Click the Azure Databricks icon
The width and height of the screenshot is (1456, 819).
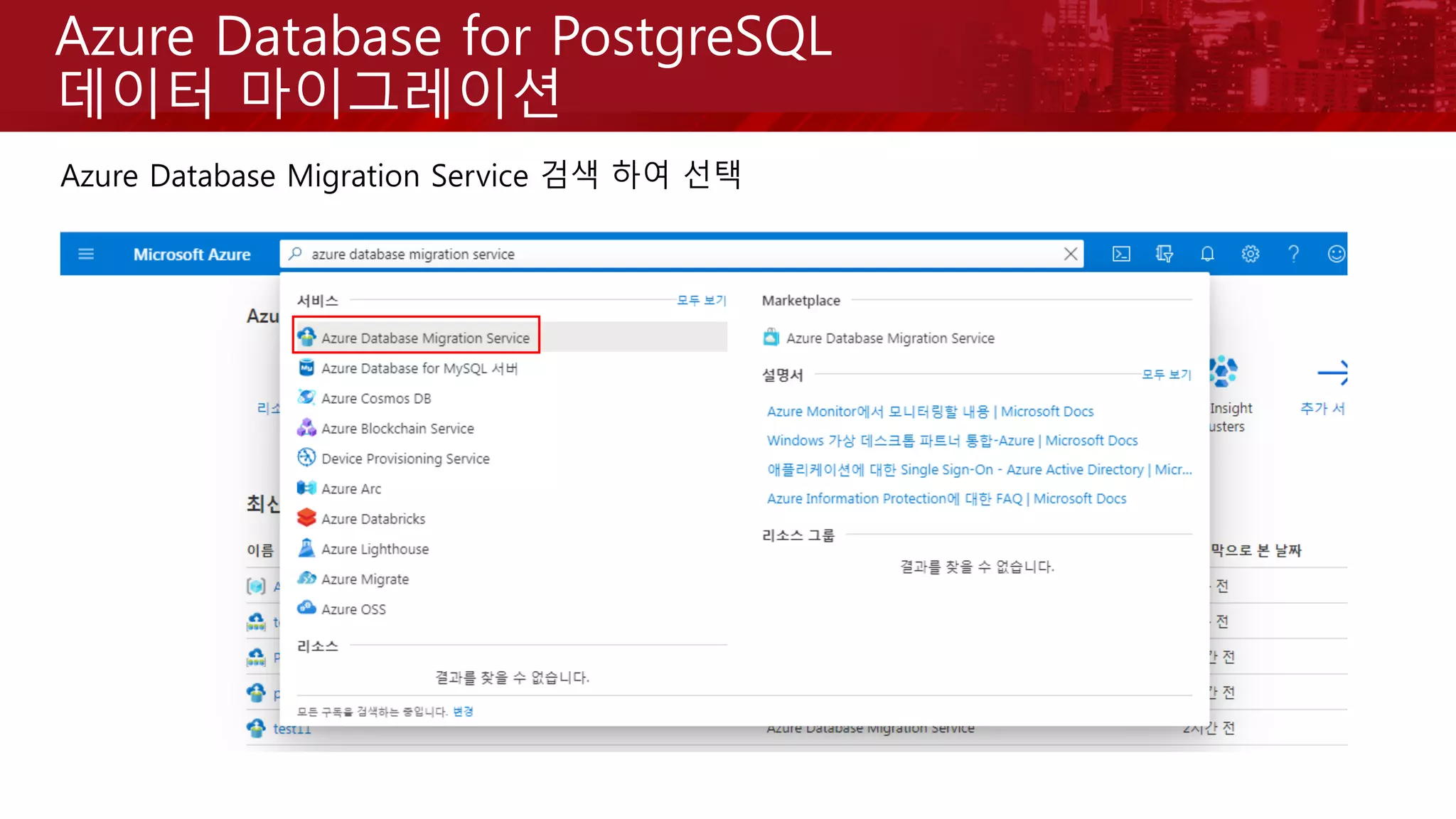(x=306, y=518)
